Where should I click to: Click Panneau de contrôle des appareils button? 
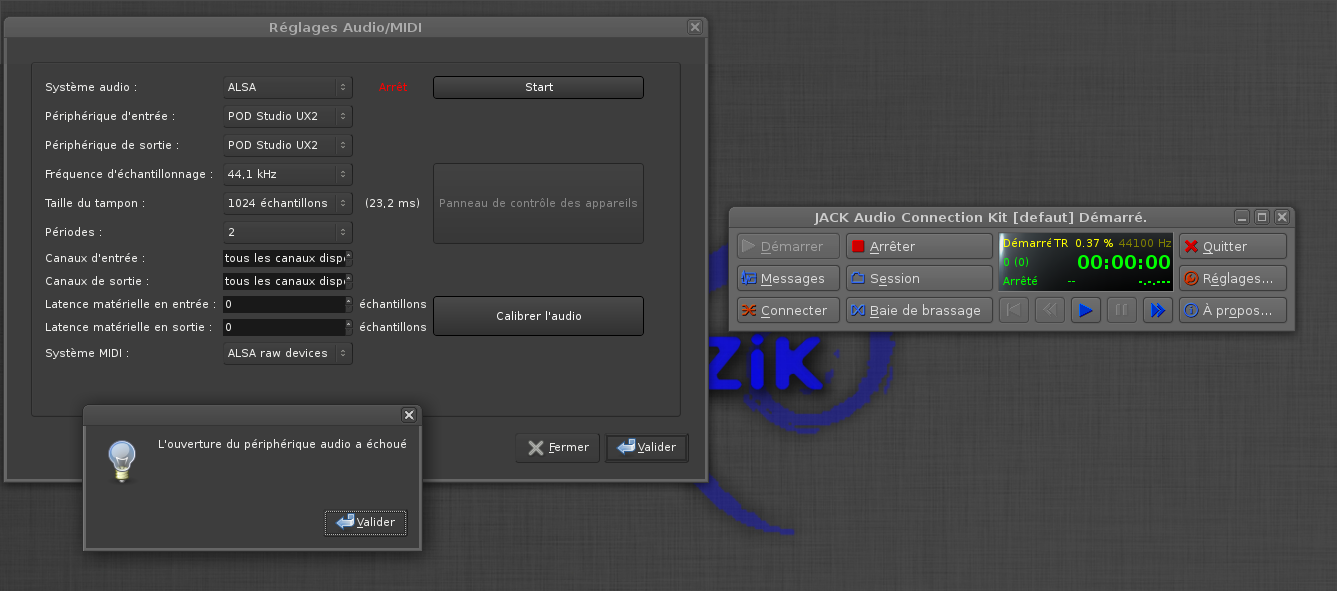click(x=538, y=203)
